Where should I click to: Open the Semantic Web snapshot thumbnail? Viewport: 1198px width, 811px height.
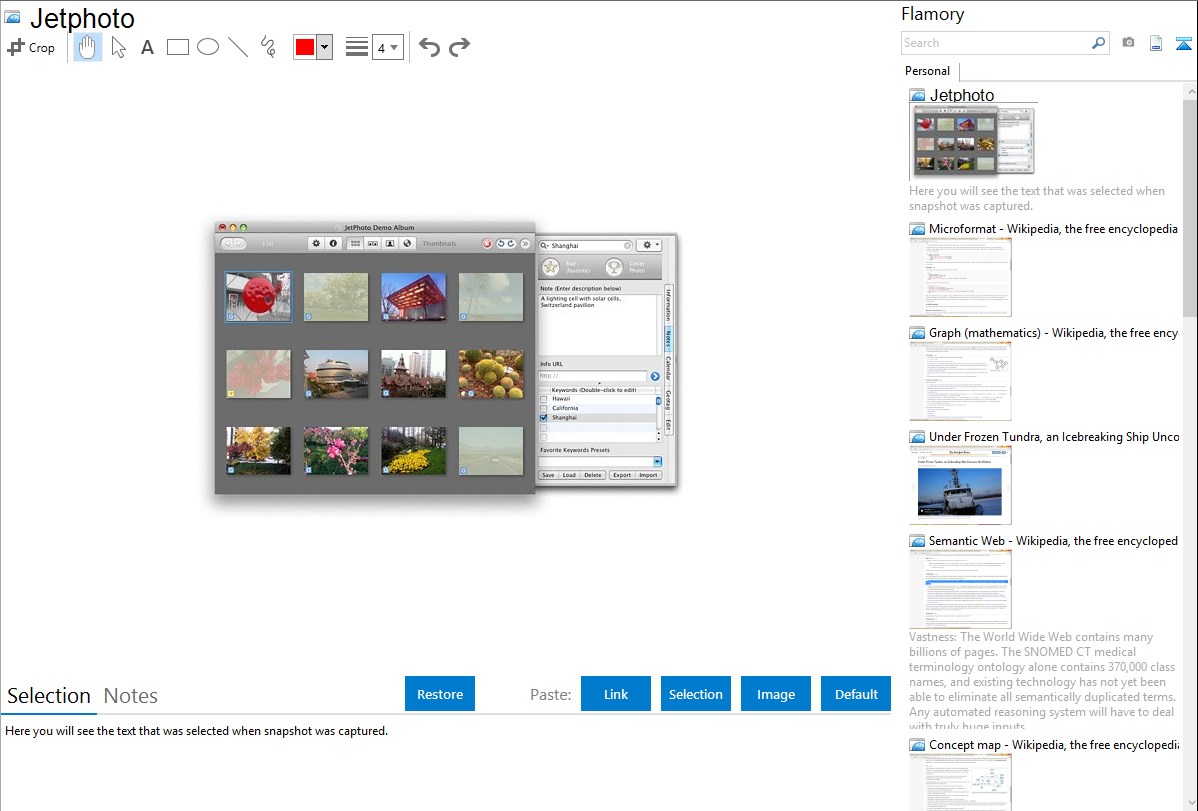(x=960, y=589)
